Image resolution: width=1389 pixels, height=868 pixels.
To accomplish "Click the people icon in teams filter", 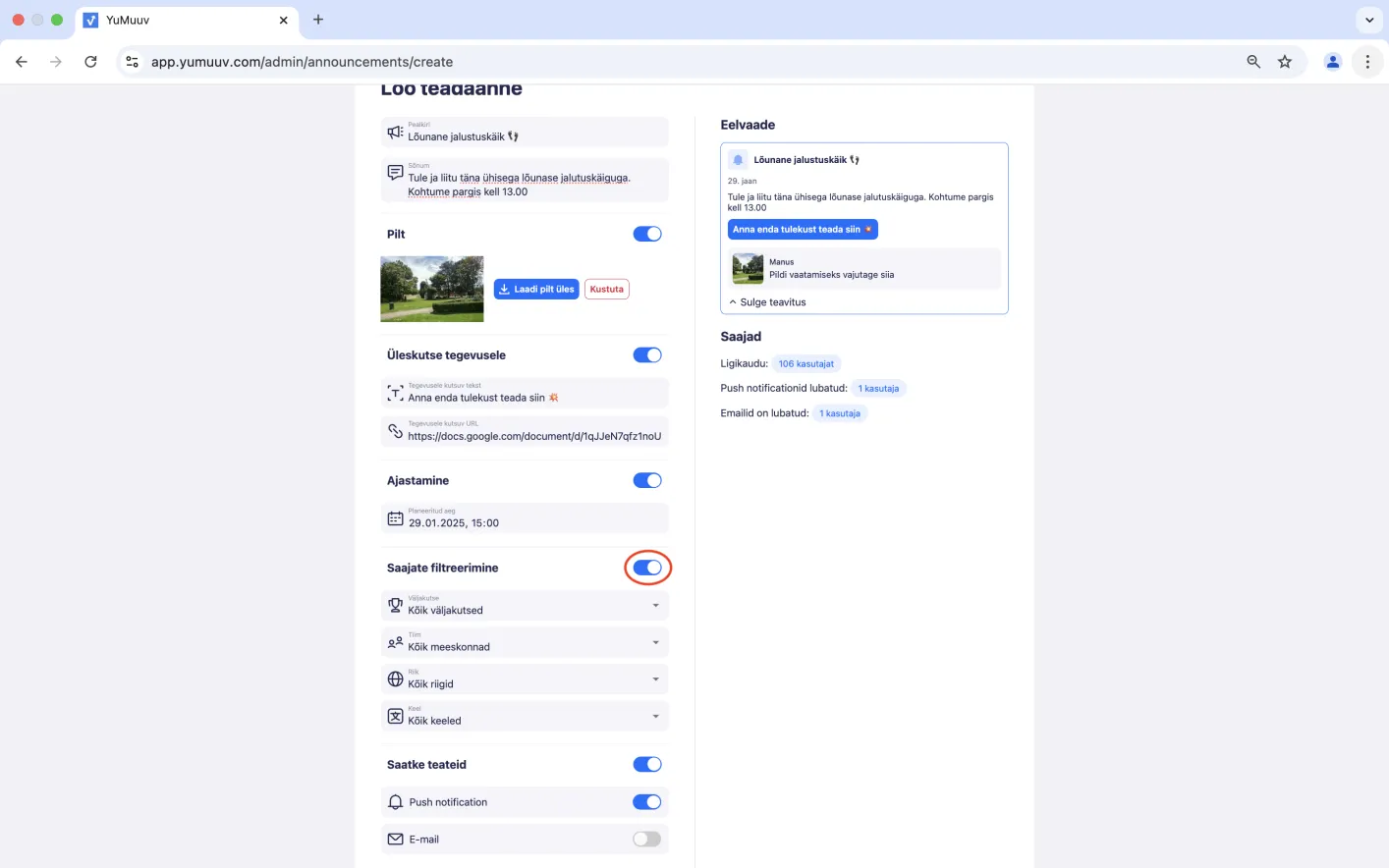I will point(395,642).
